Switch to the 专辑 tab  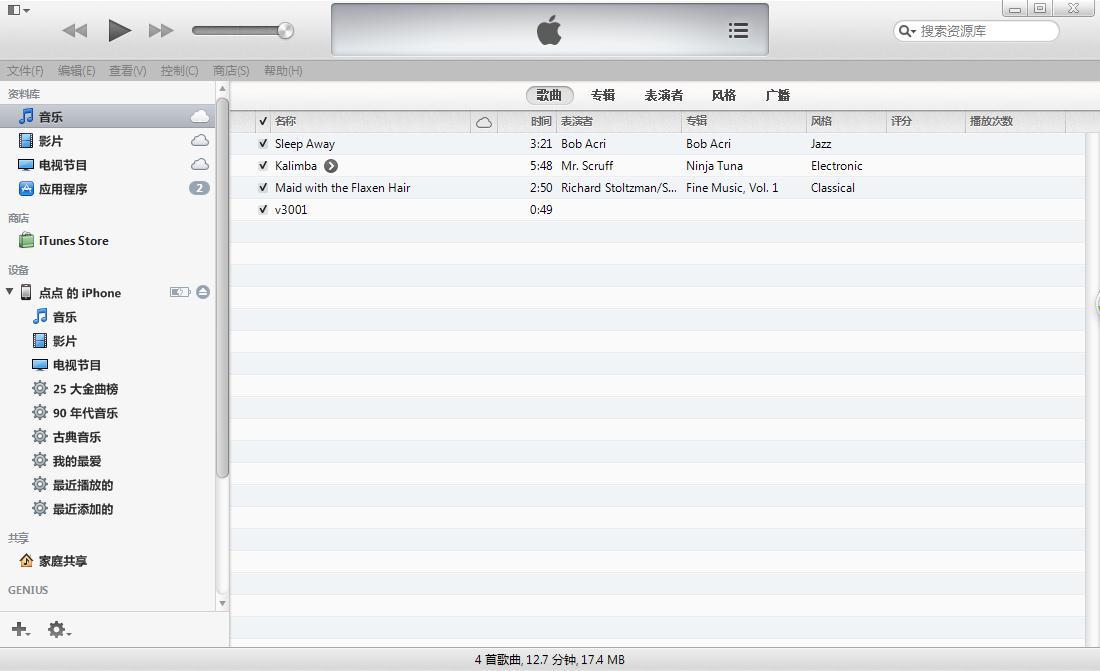[x=602, y=95]
